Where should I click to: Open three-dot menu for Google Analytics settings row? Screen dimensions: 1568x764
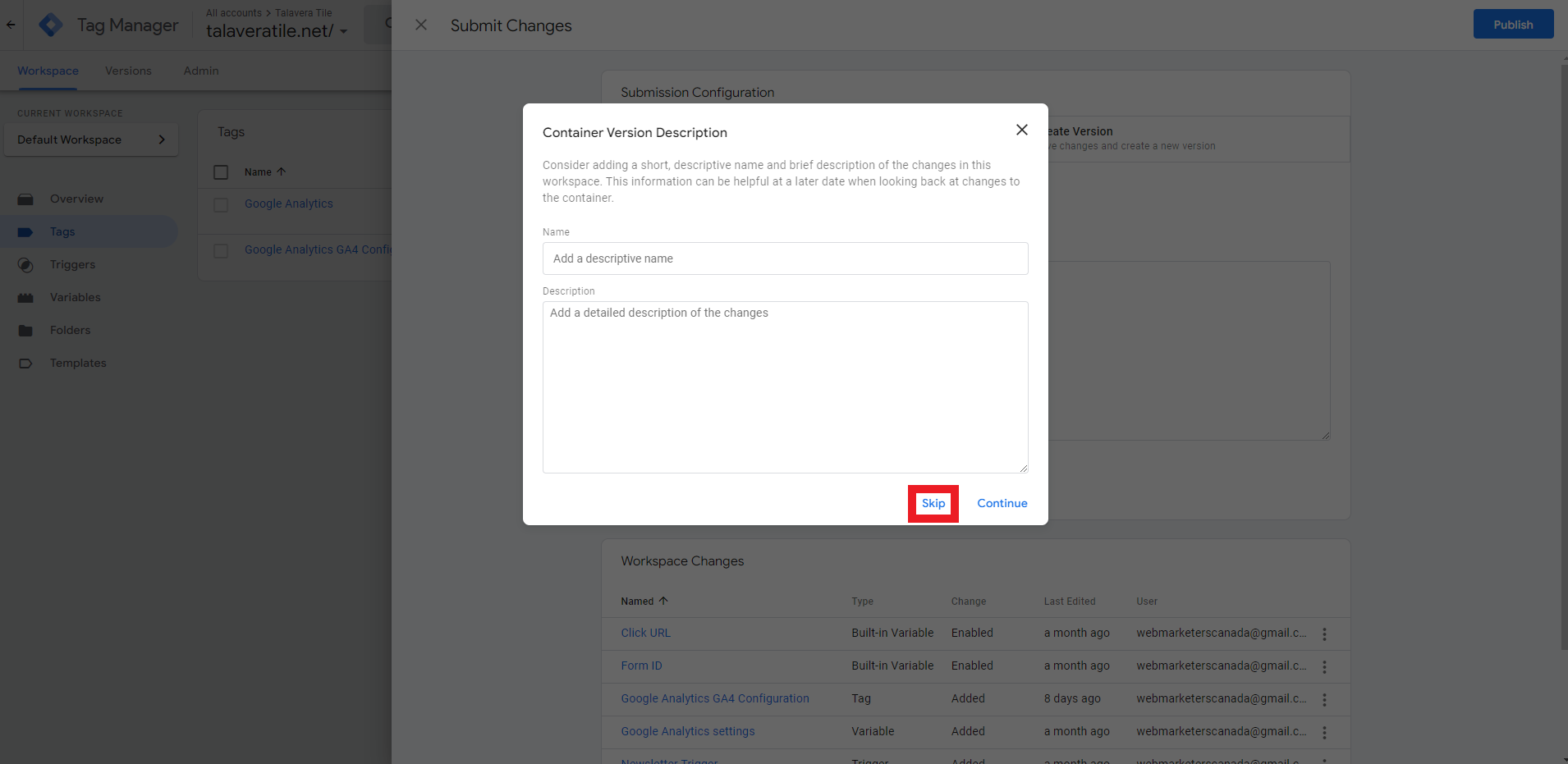click(1323, 732)
